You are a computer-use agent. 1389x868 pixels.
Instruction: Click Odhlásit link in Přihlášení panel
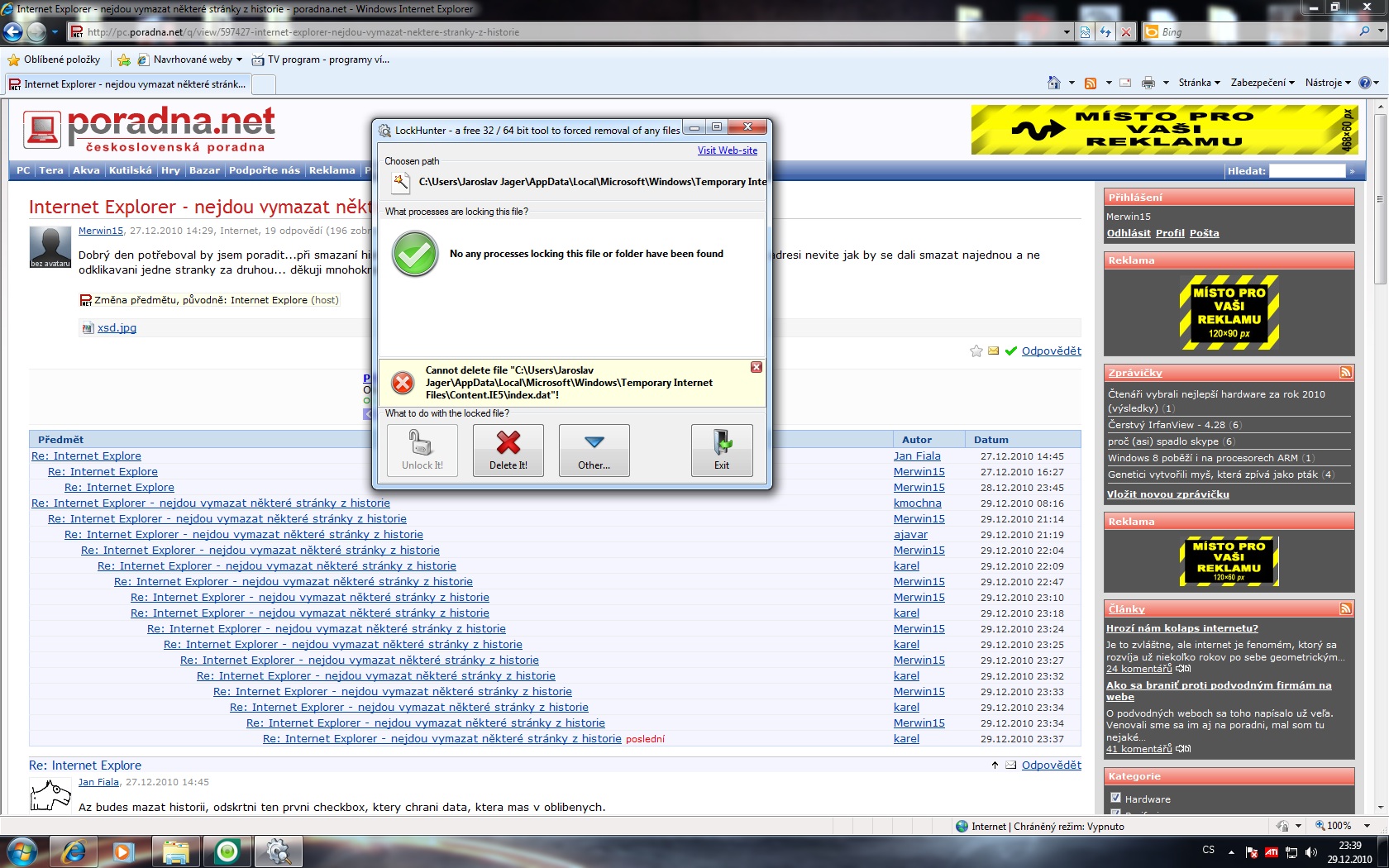coord(1129,233)
